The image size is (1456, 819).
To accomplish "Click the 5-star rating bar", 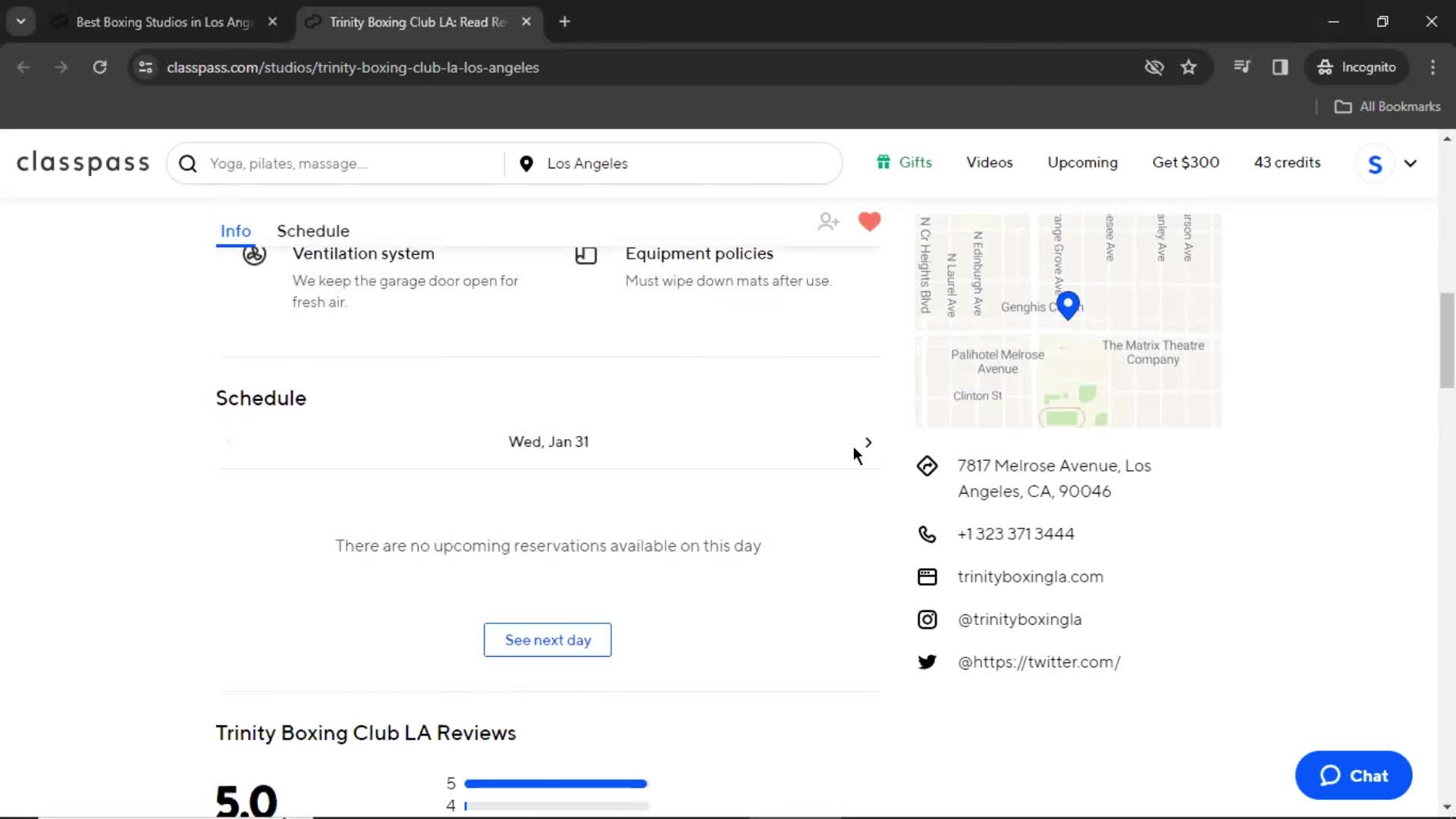I will click(556, 783).
